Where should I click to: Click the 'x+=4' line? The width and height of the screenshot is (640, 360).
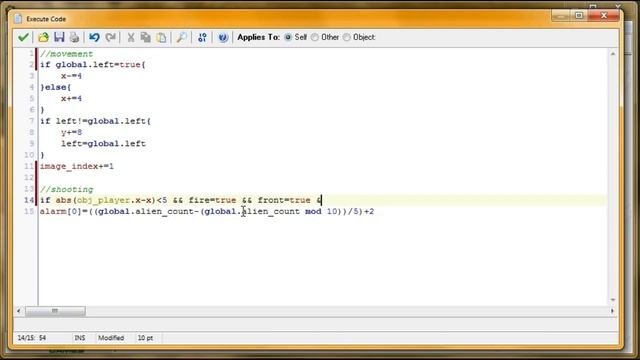(71, 98)
